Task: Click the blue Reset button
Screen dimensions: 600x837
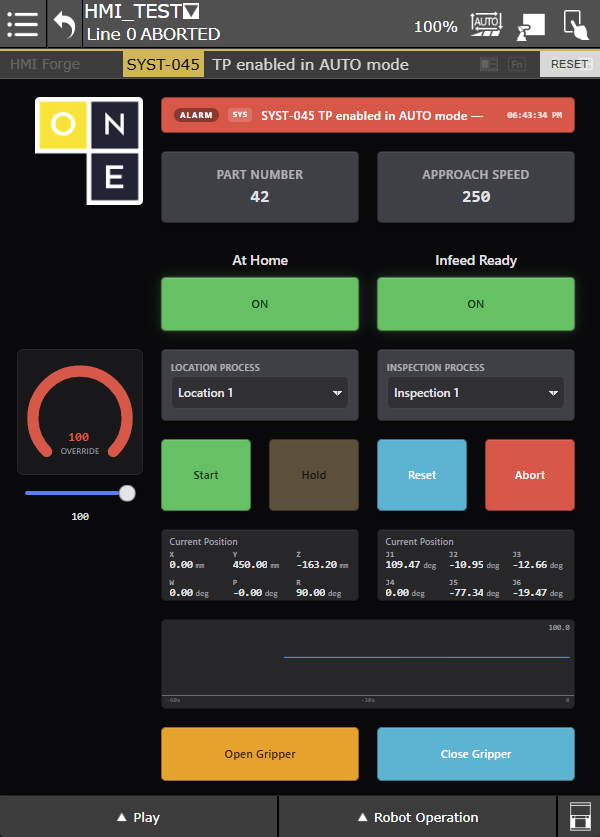Action: pyautogui.click(x=422, y=475)
